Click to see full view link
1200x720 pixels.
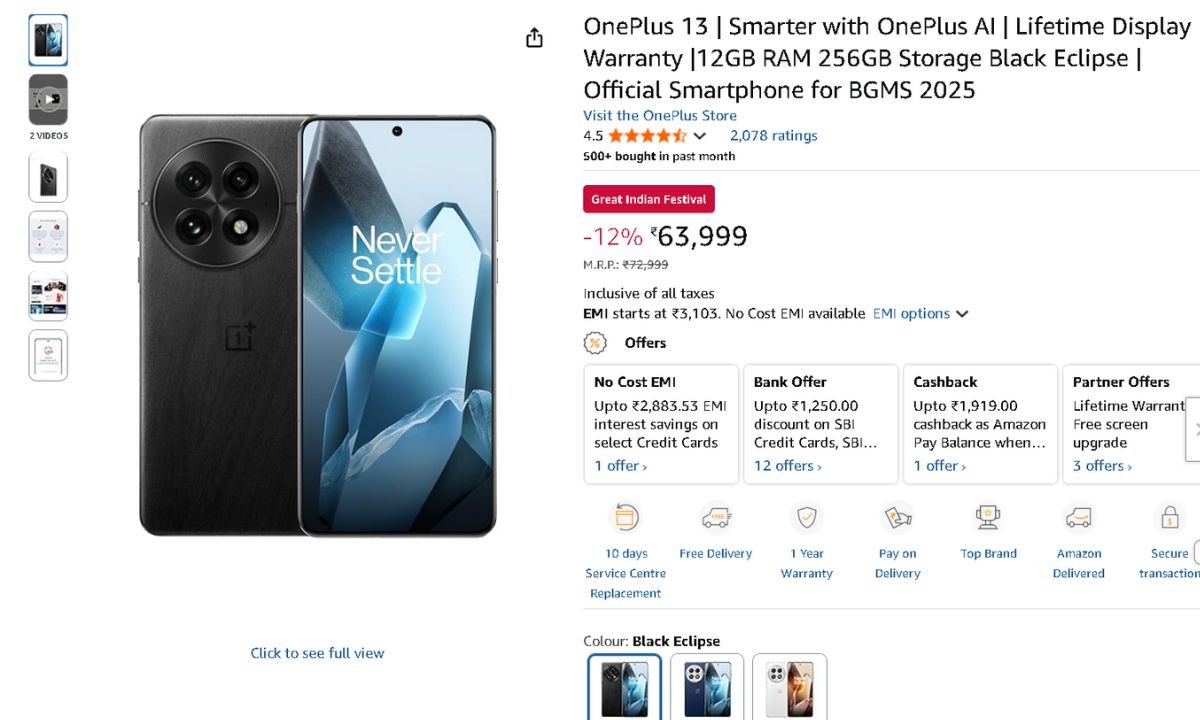[317, 653]
